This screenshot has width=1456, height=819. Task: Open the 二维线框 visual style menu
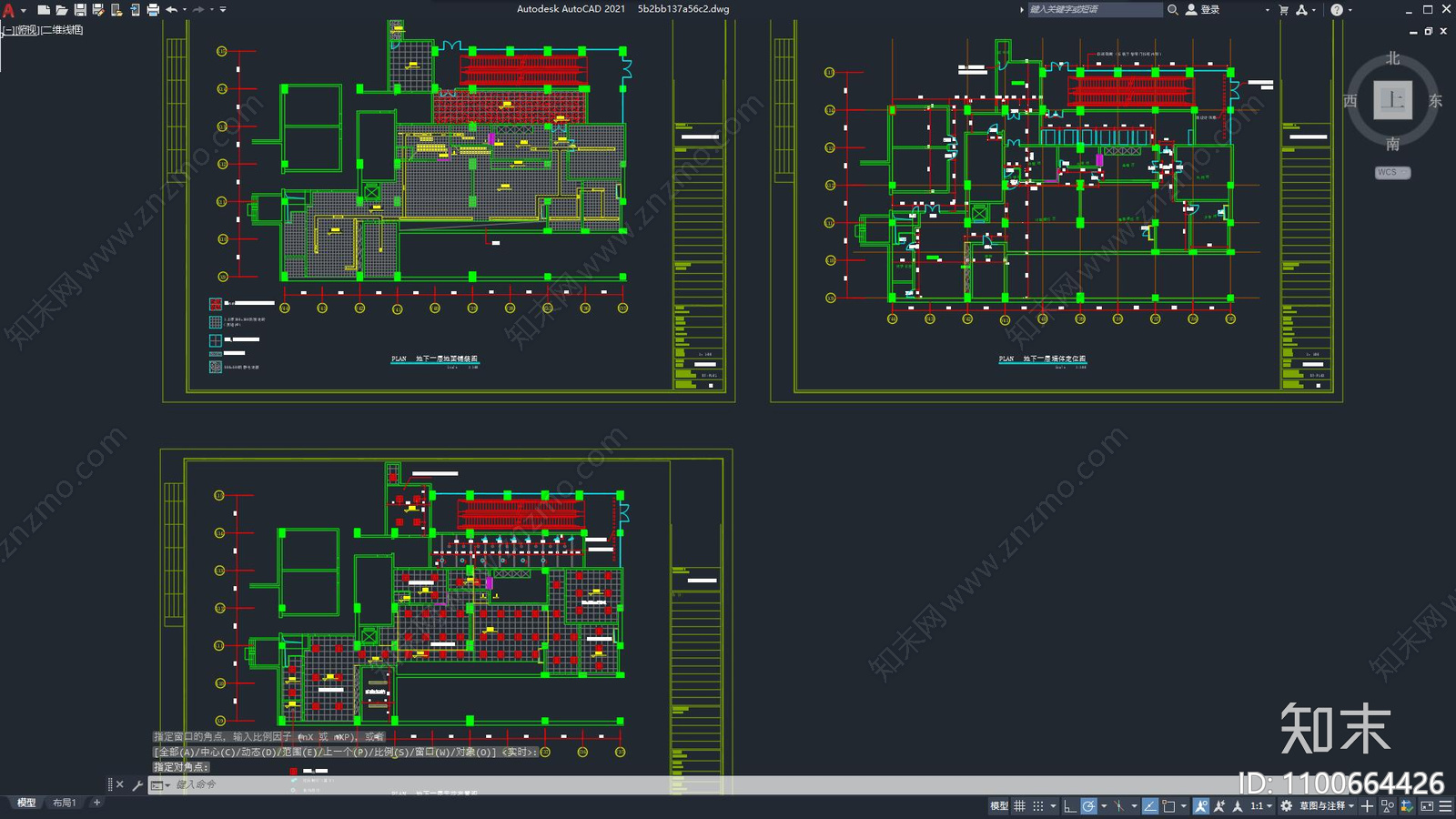62,30
